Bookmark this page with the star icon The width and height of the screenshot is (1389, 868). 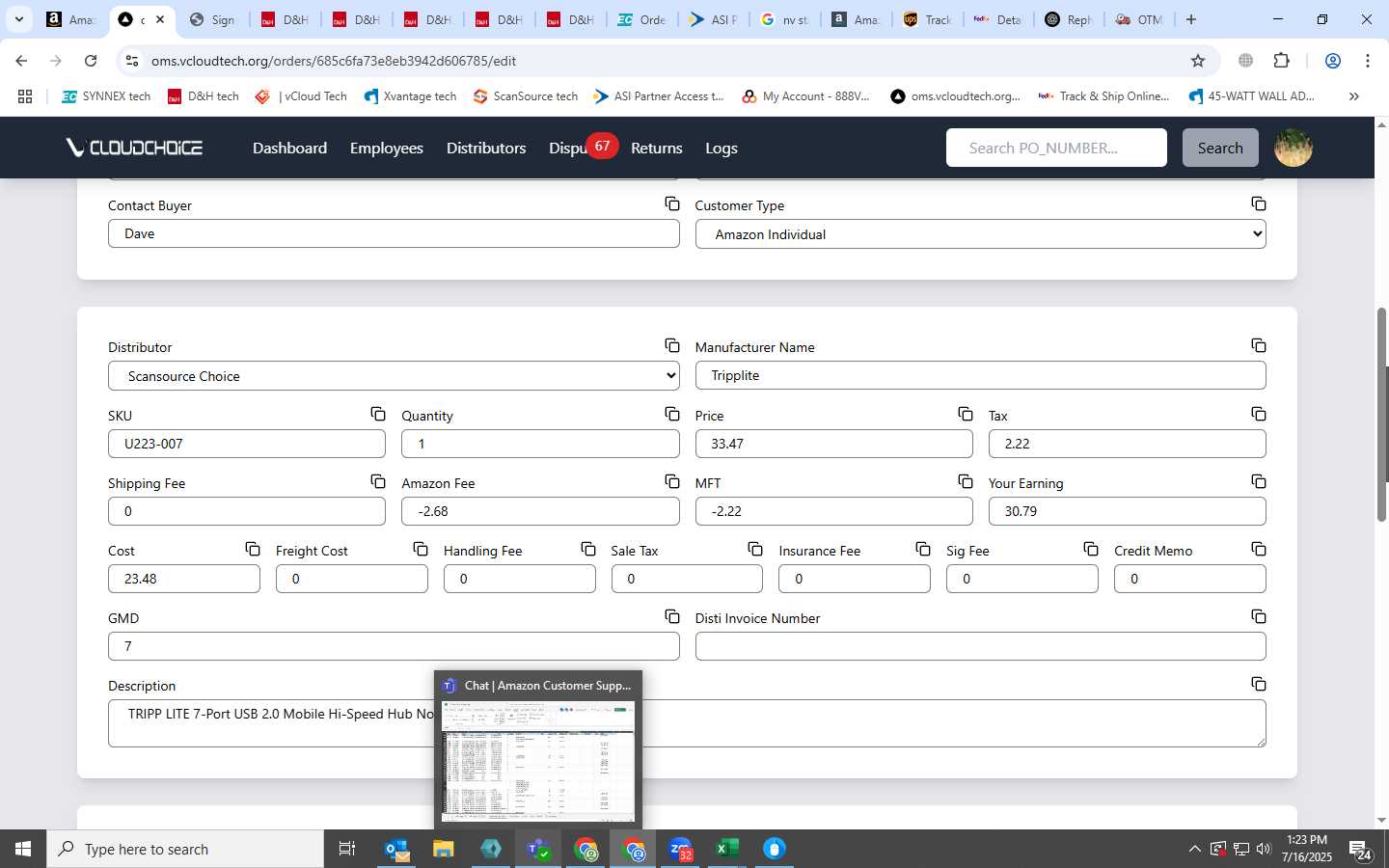point(1198,61)
